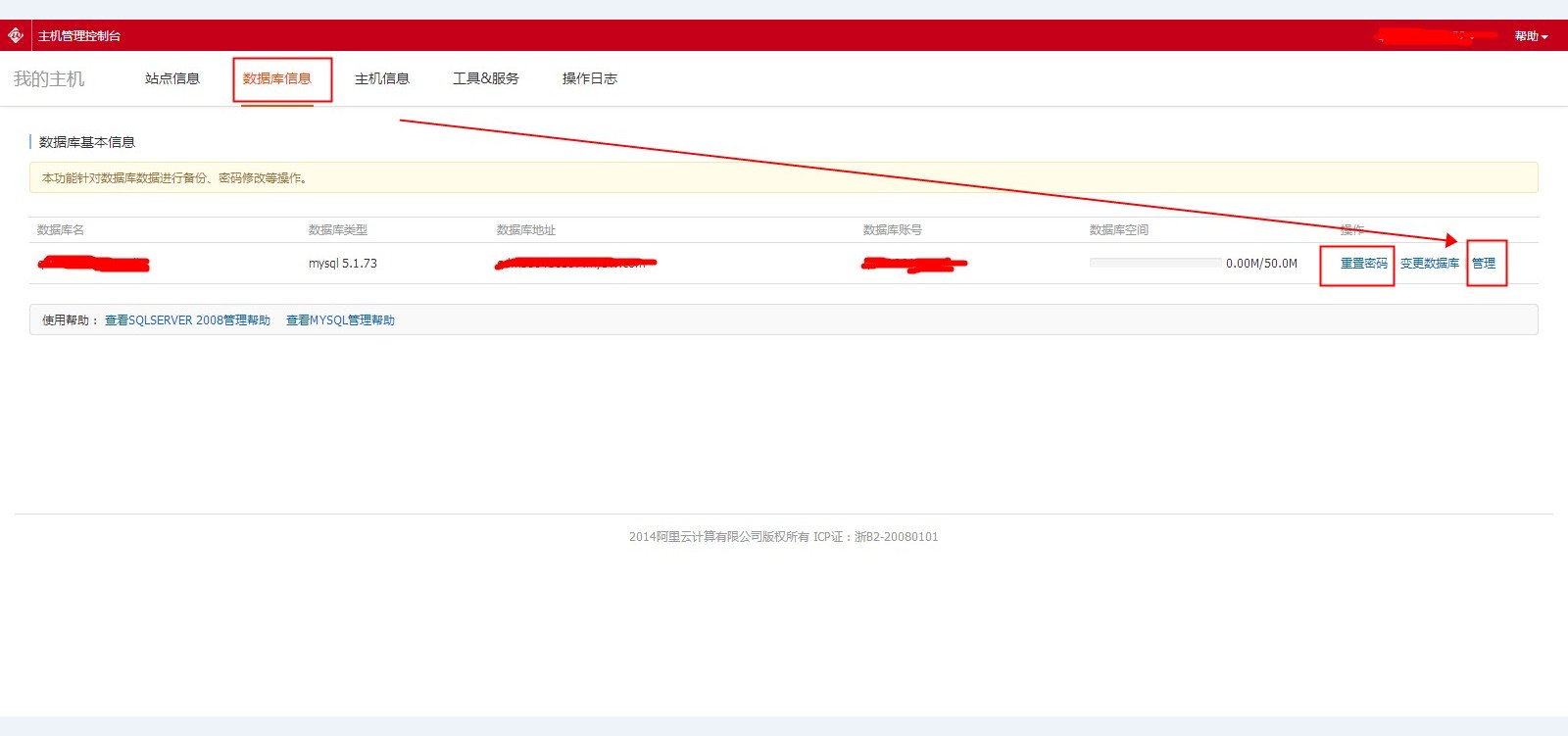Open the 管理 link for the database
1568x736 pixels.
pos(1484,264)
